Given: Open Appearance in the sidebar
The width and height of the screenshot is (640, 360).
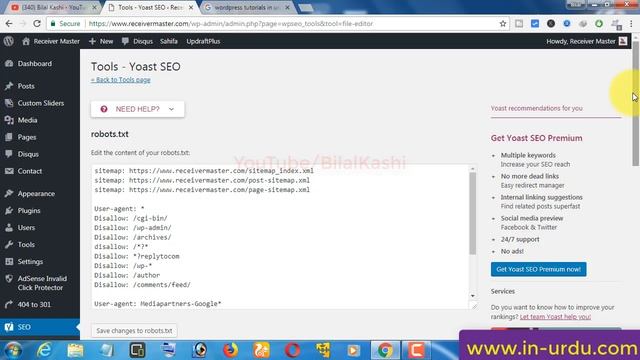Looking at the screenshot, I should (36, 193).
